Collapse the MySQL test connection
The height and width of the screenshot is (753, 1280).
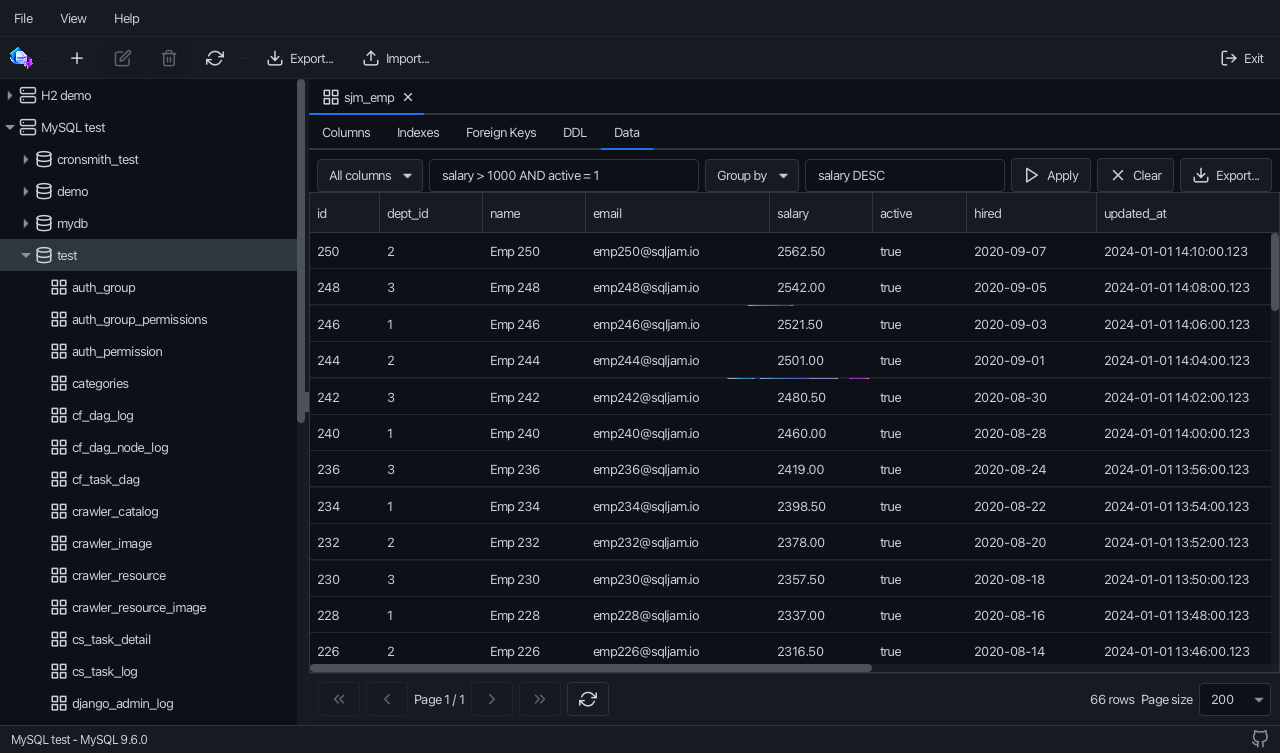coord(10,127)
